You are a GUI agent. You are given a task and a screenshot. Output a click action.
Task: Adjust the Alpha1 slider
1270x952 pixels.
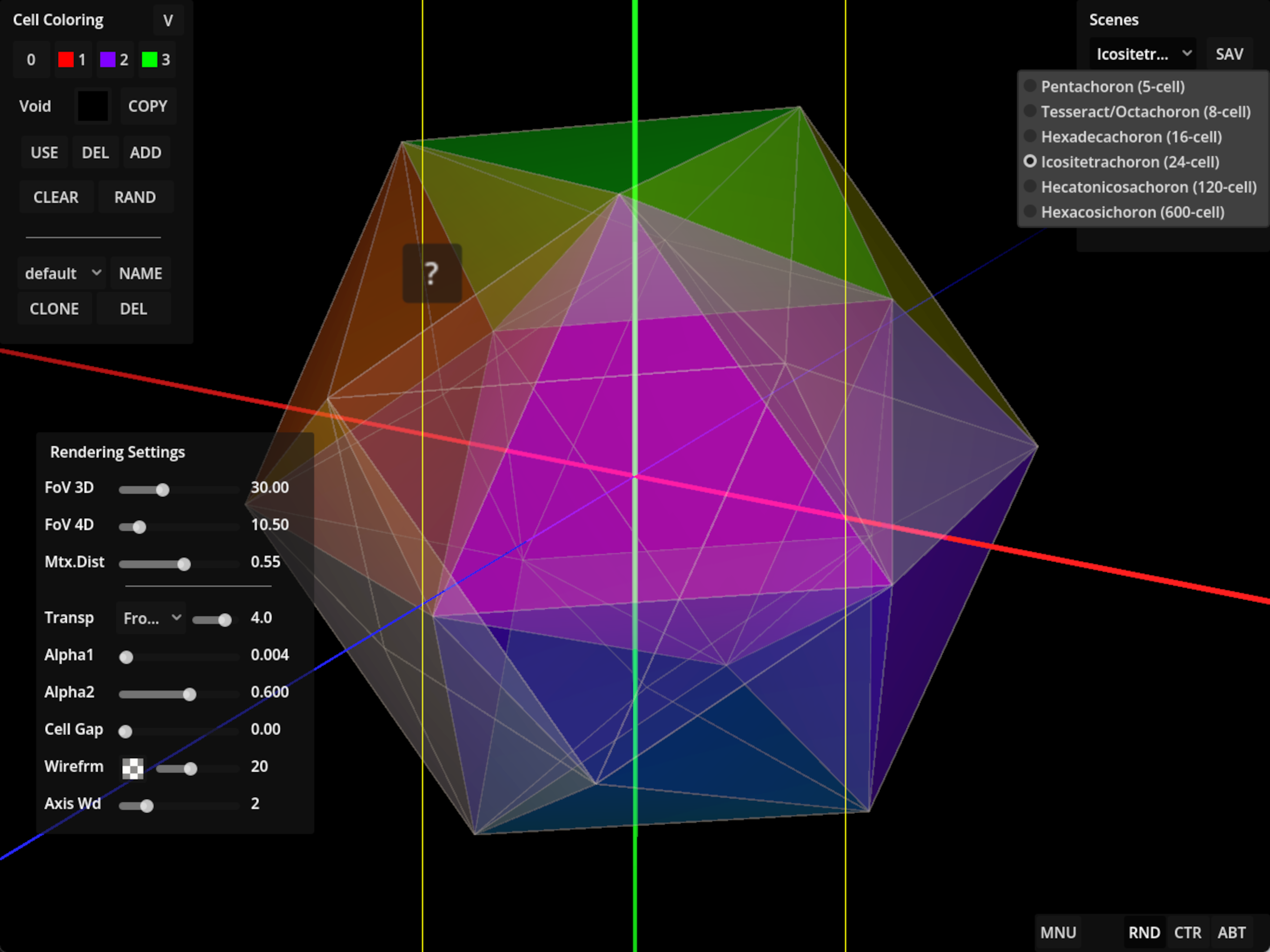coord(179,657)
